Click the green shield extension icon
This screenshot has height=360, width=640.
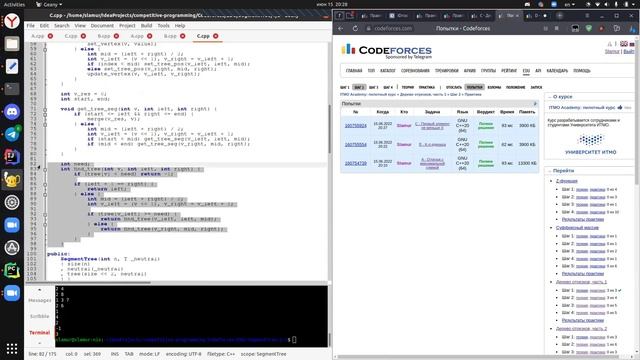589,28
